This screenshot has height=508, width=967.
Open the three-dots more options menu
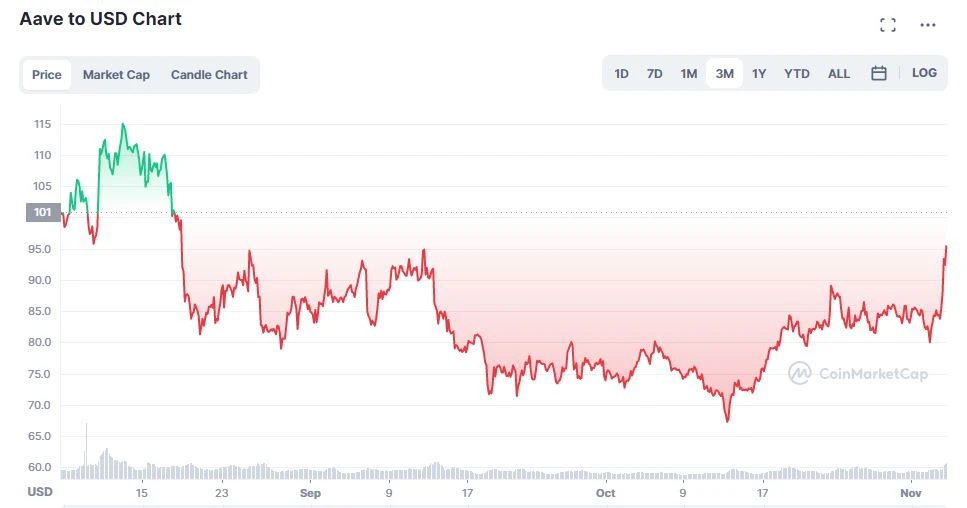(x=928, y=25)
